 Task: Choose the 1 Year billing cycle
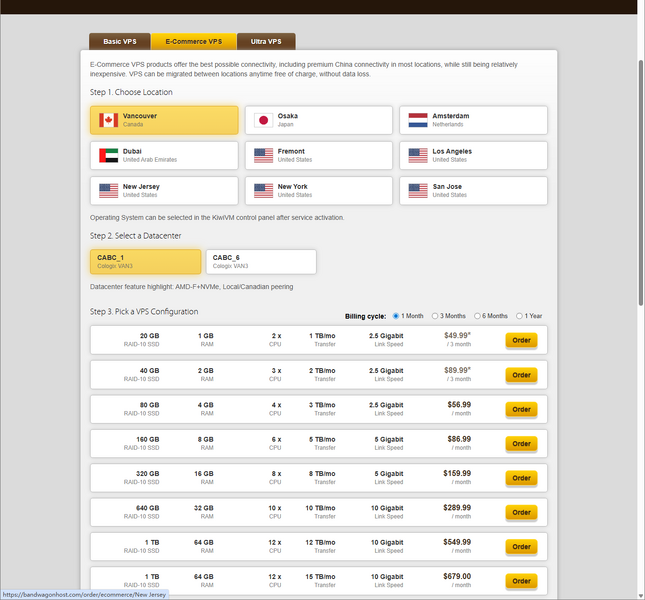coord(521,316)
